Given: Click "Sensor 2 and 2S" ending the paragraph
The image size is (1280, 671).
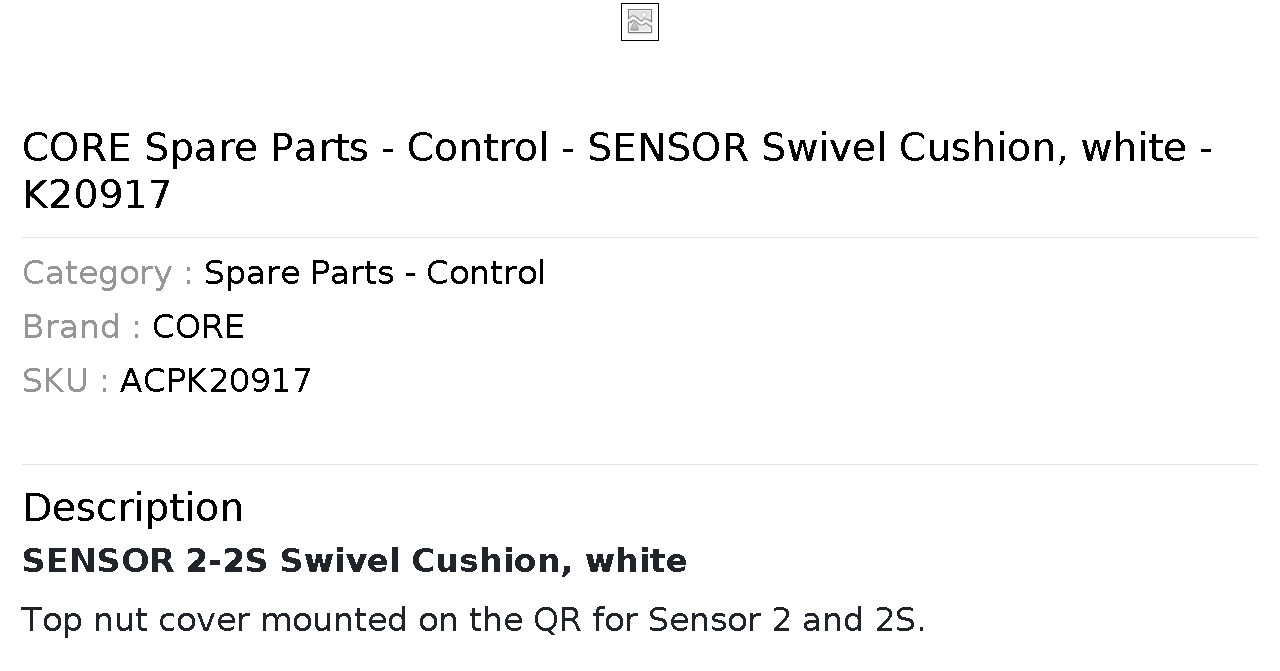Looking at the screenshot, I should pyautogui.click(x=787, y=620).
